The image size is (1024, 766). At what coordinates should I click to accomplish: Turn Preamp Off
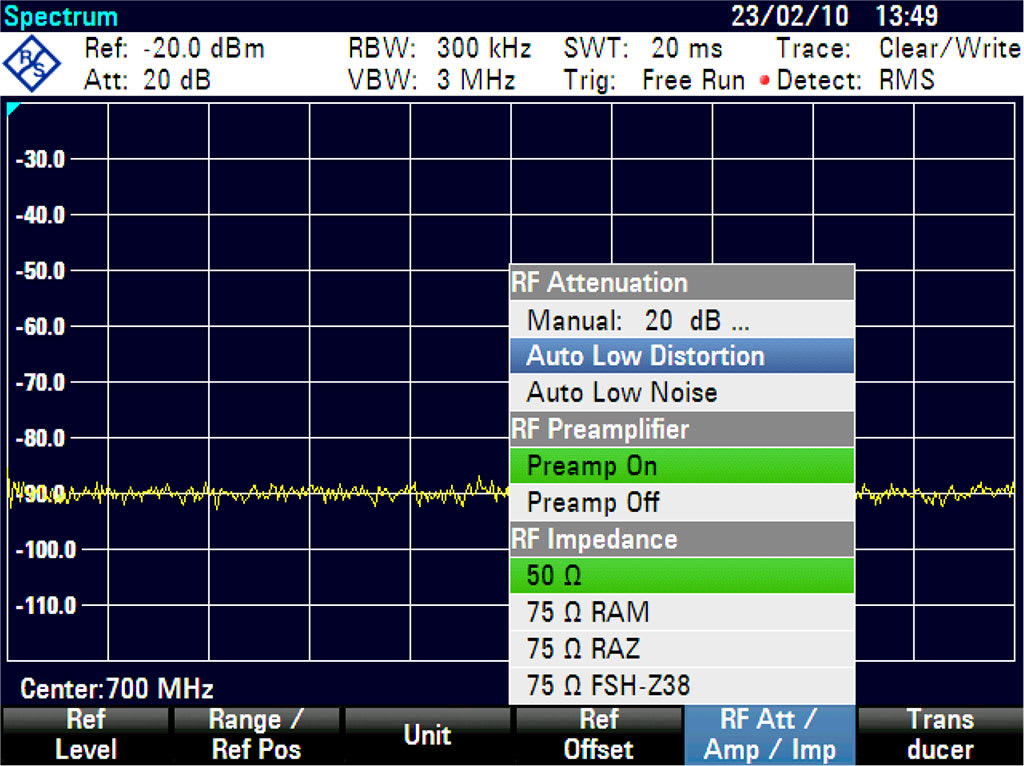(682, 502)
